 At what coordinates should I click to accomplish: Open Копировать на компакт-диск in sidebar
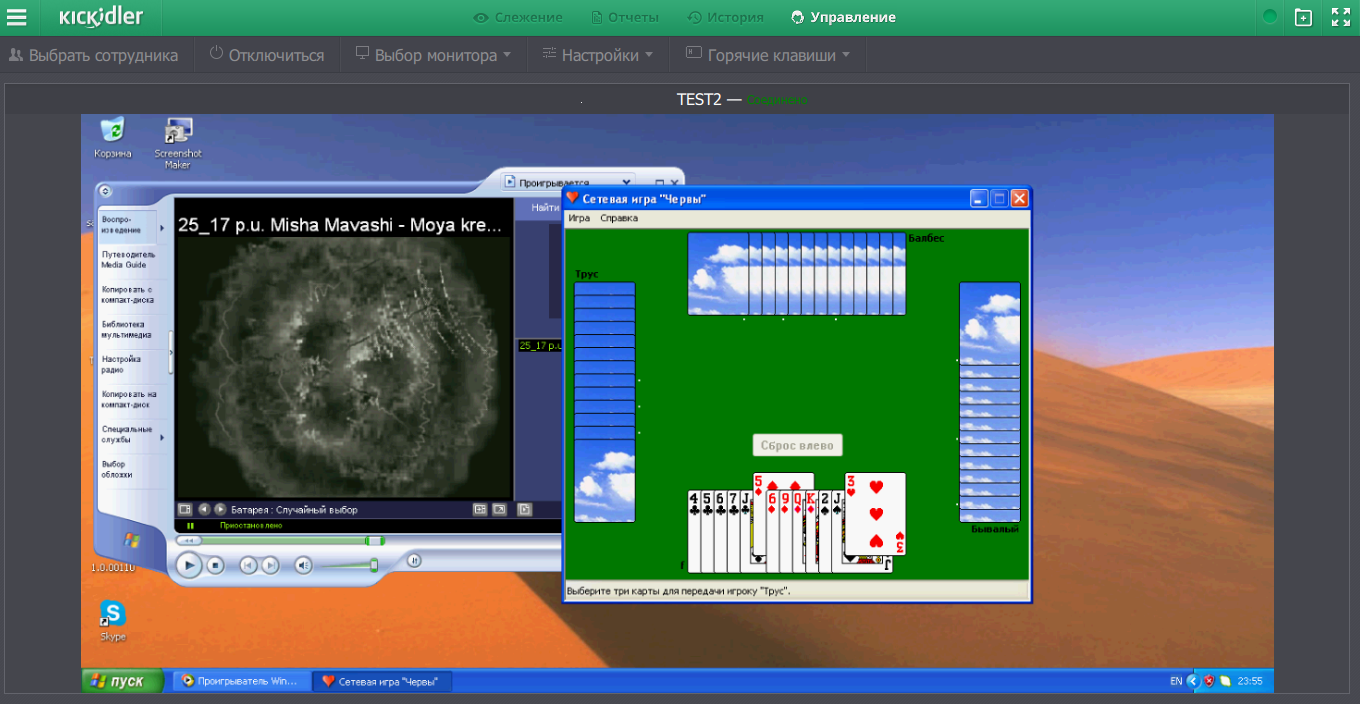pyautogui.click(x=128, y=400)
